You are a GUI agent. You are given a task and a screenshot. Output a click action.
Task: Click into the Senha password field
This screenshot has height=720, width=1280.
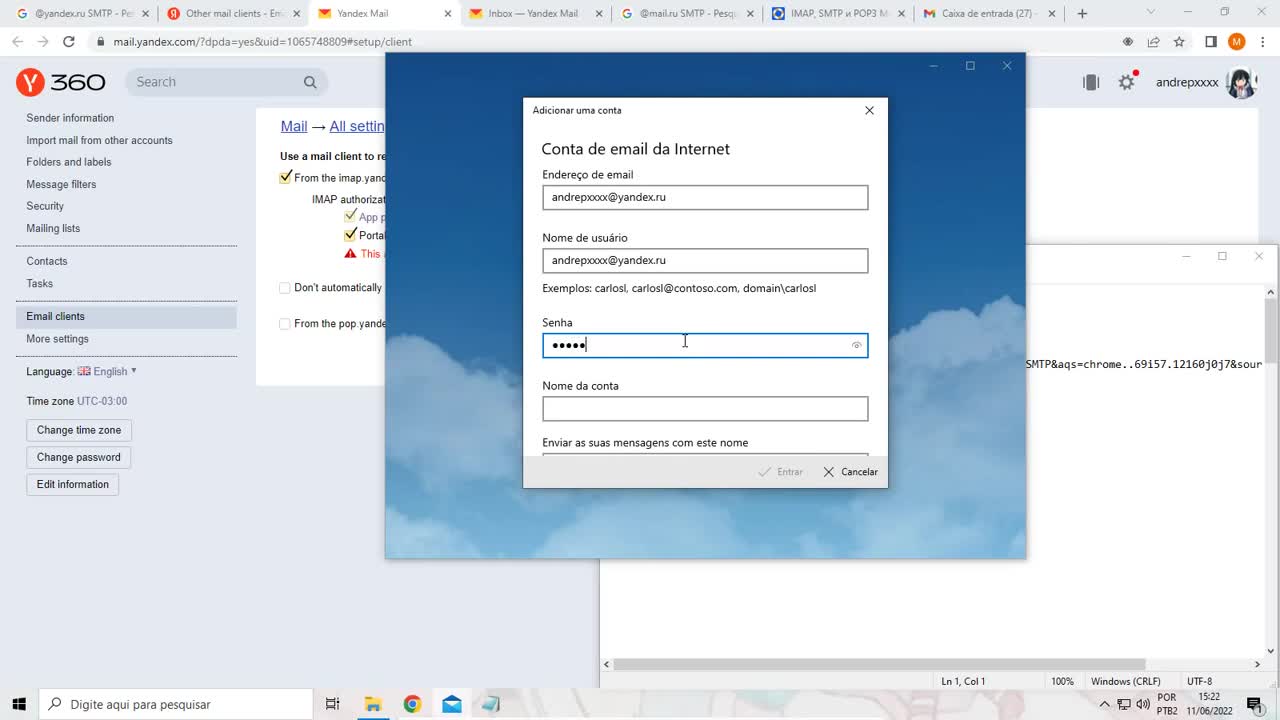[x=705, y=345]
